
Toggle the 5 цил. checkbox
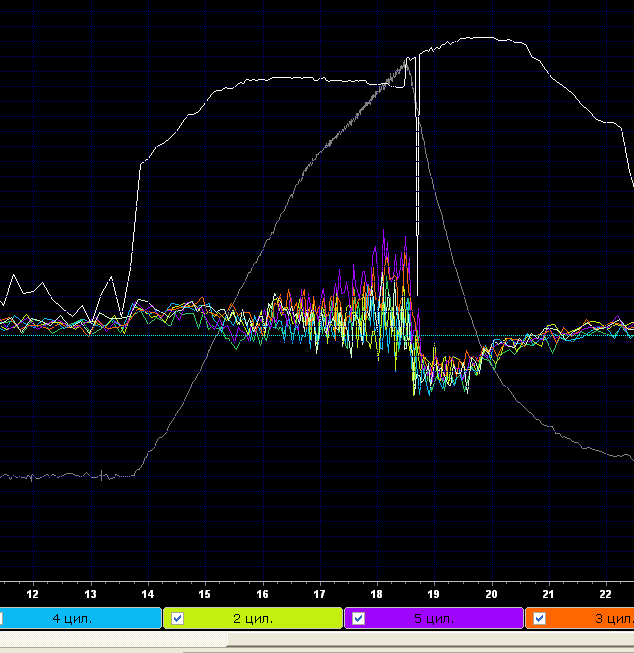click(x=358, y=618)
